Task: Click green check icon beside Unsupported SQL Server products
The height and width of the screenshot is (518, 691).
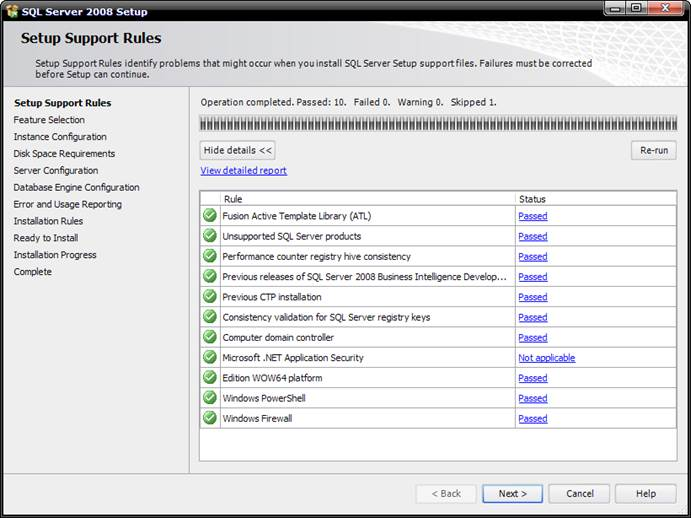Action: (x=210, y=236)
